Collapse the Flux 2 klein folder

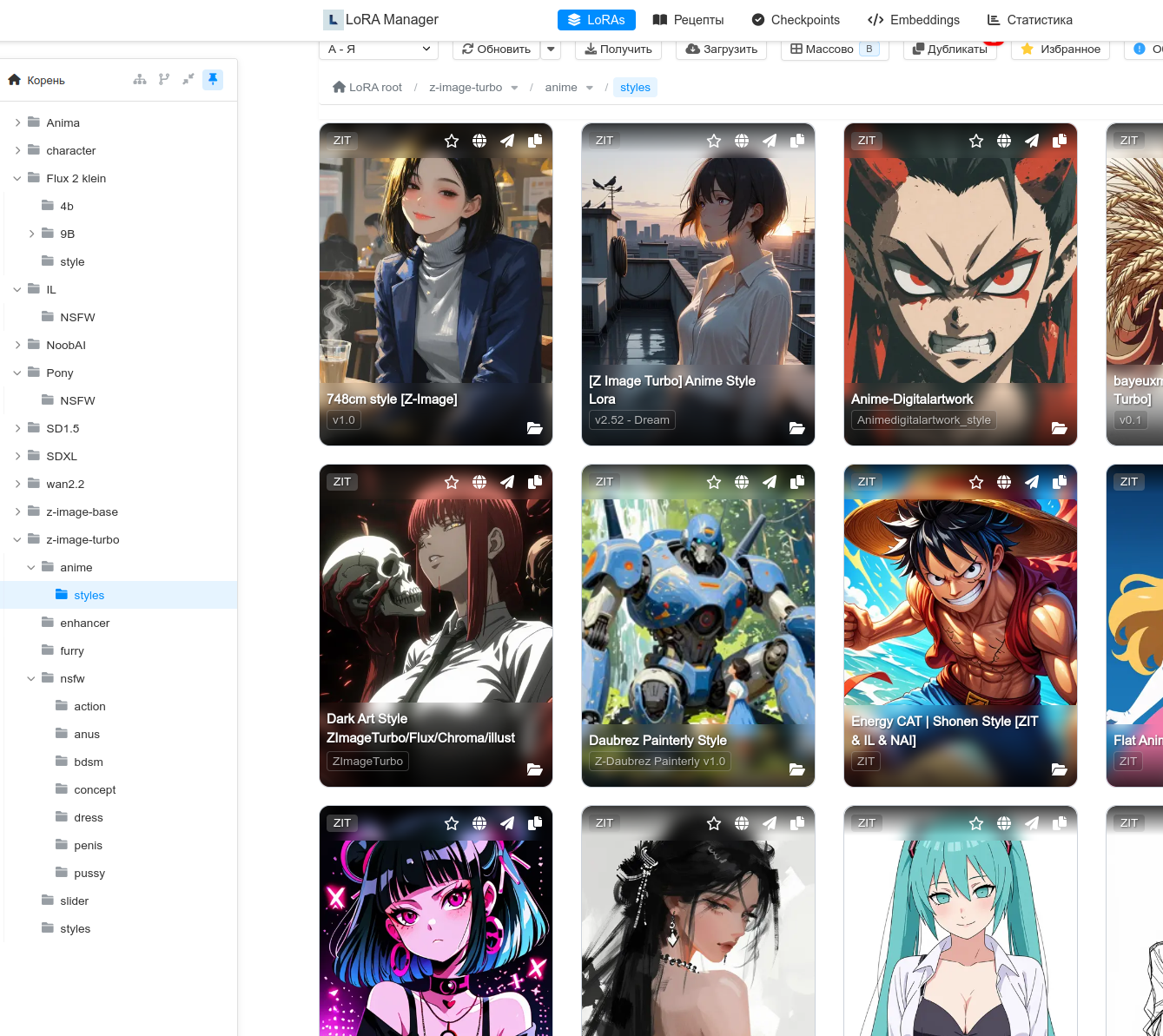17,178
